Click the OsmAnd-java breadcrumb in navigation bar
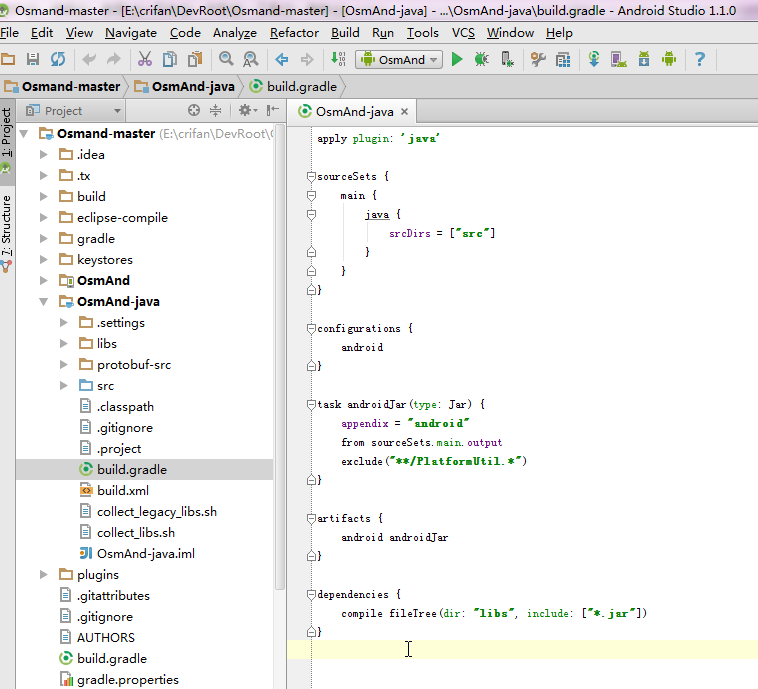 [x=184, y=87]
